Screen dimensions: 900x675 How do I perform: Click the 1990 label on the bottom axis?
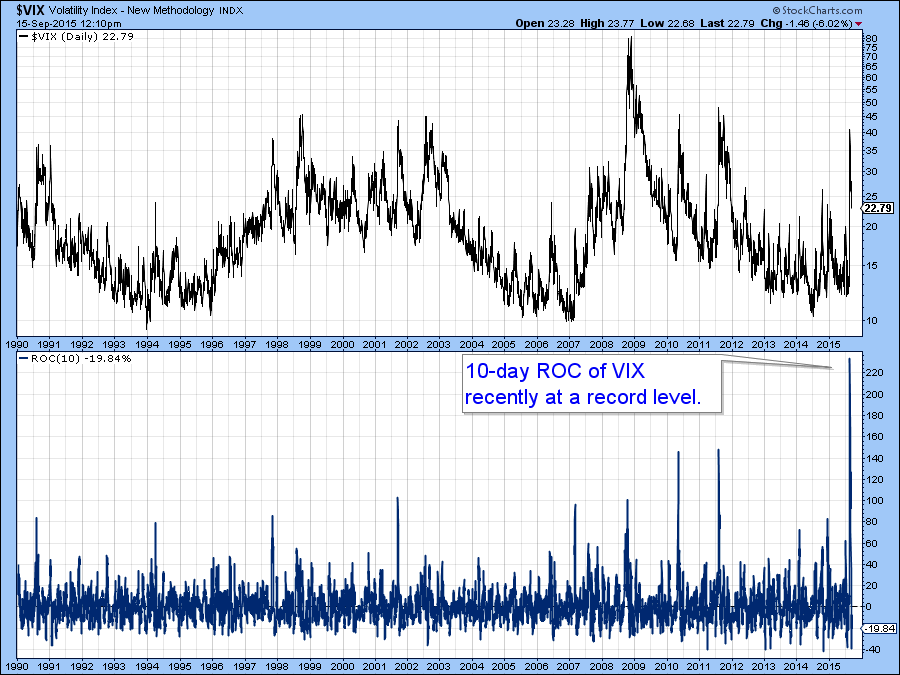pyautogui.click(x=17, y=664)
